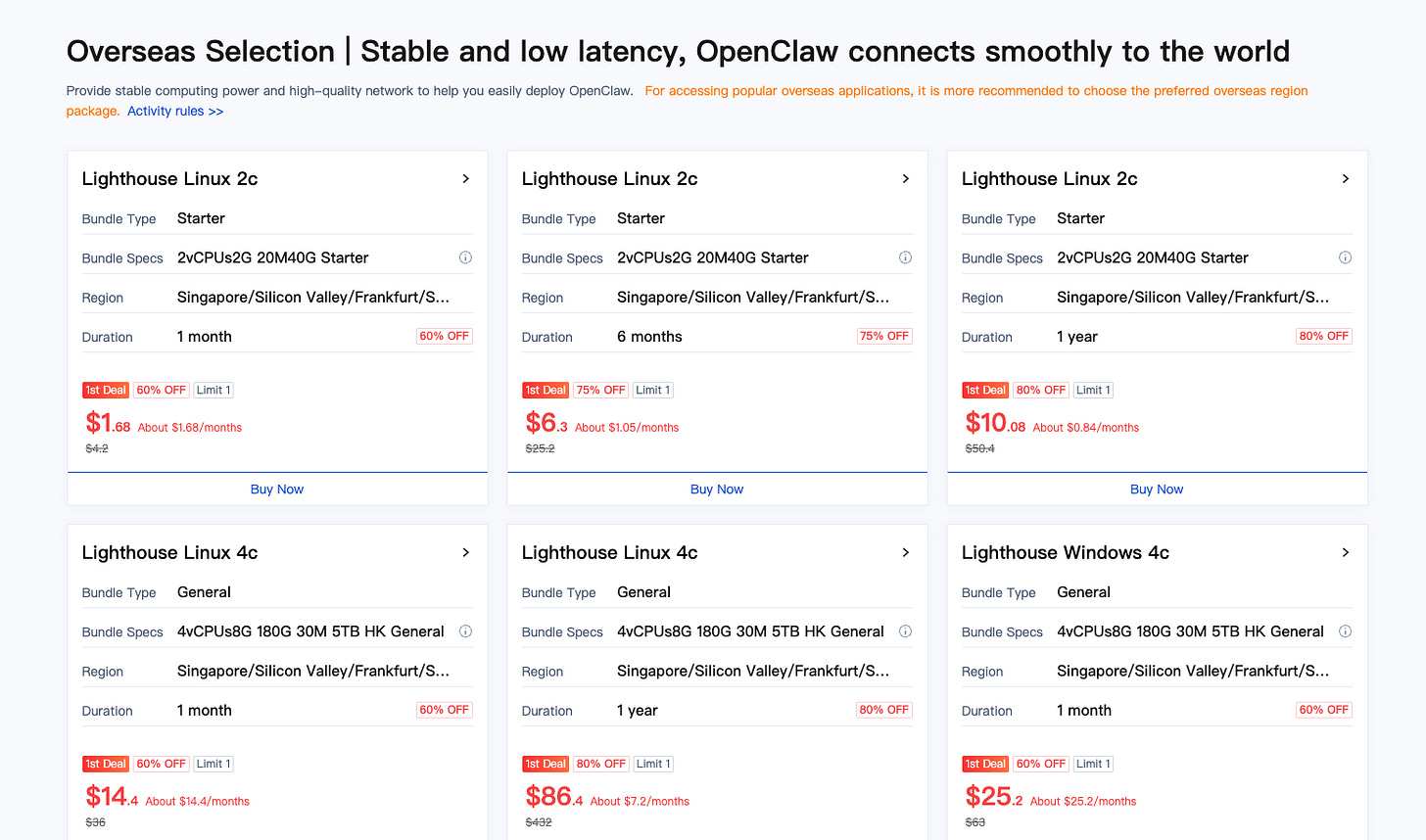1426x840 pixels.
Task: Expand arrow on Lighthouse Linux 4c 1 month card
Action: 466,553
